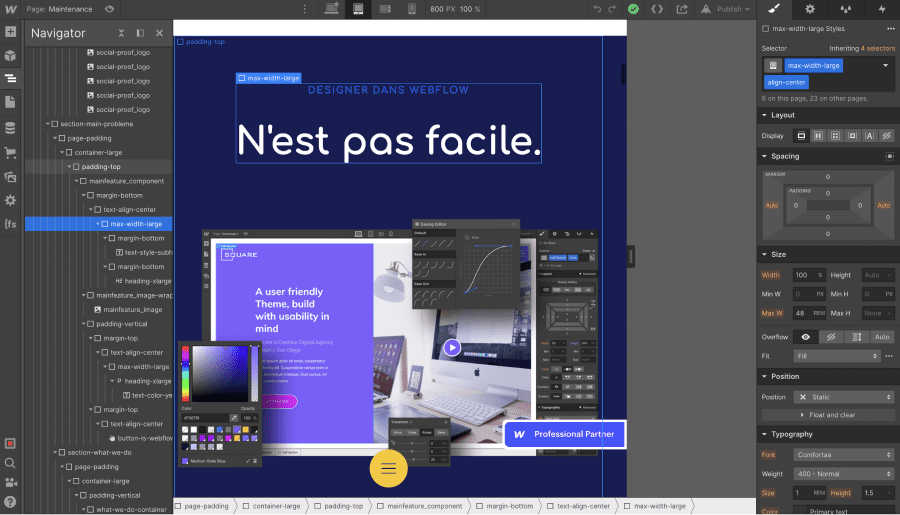Collapse all in Navigator panel
The image size is (900, 515).
click(x=121, y=33)
